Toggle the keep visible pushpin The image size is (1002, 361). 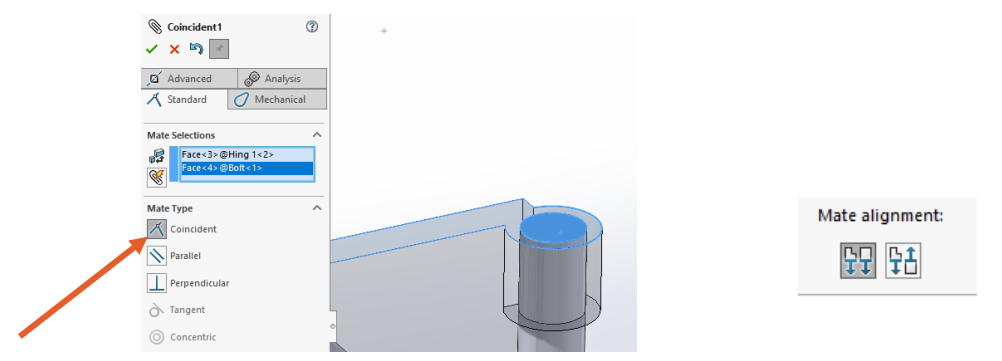click(x=219, y=49)
